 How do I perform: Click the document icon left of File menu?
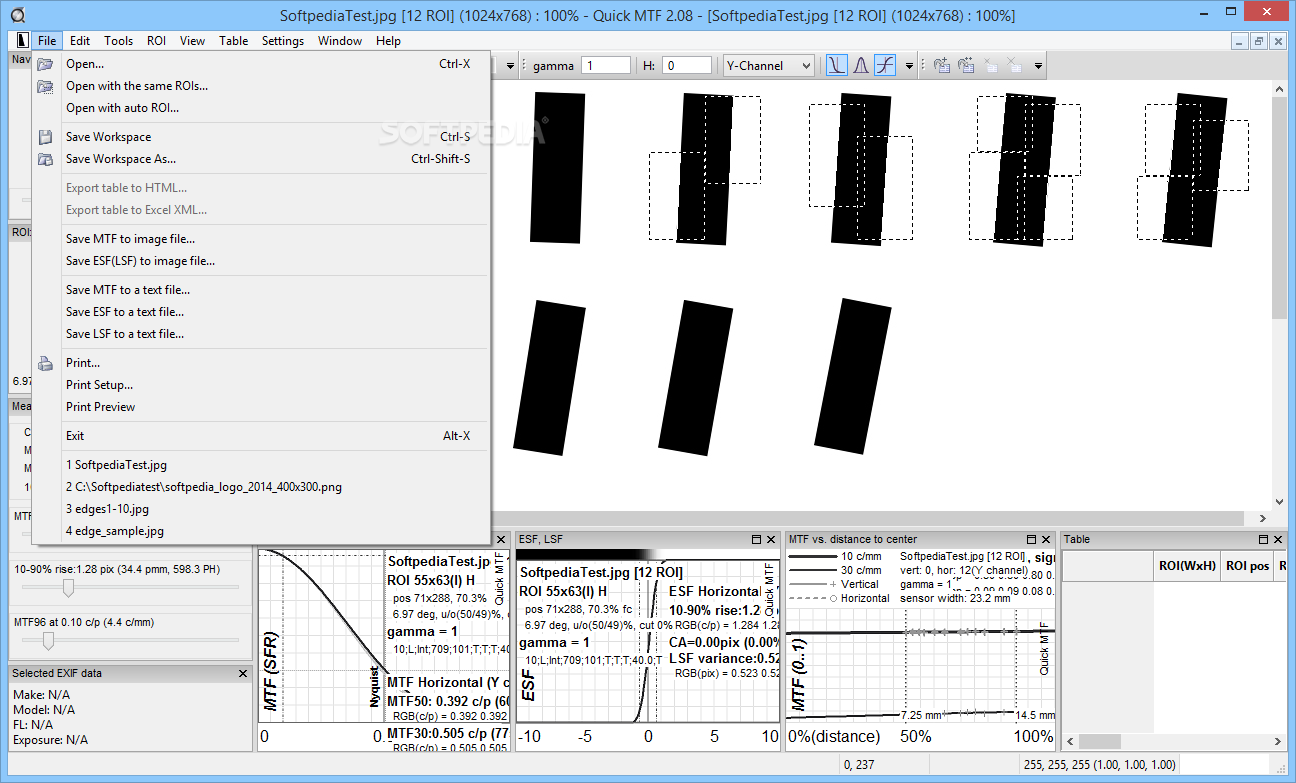tap(23, 41)
